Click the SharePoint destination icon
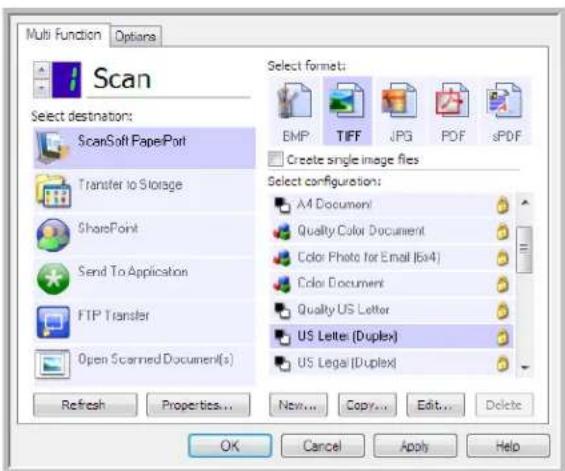The width and height of the screenshot is (565, 471). pyautogui.click(x=53, y=235)
